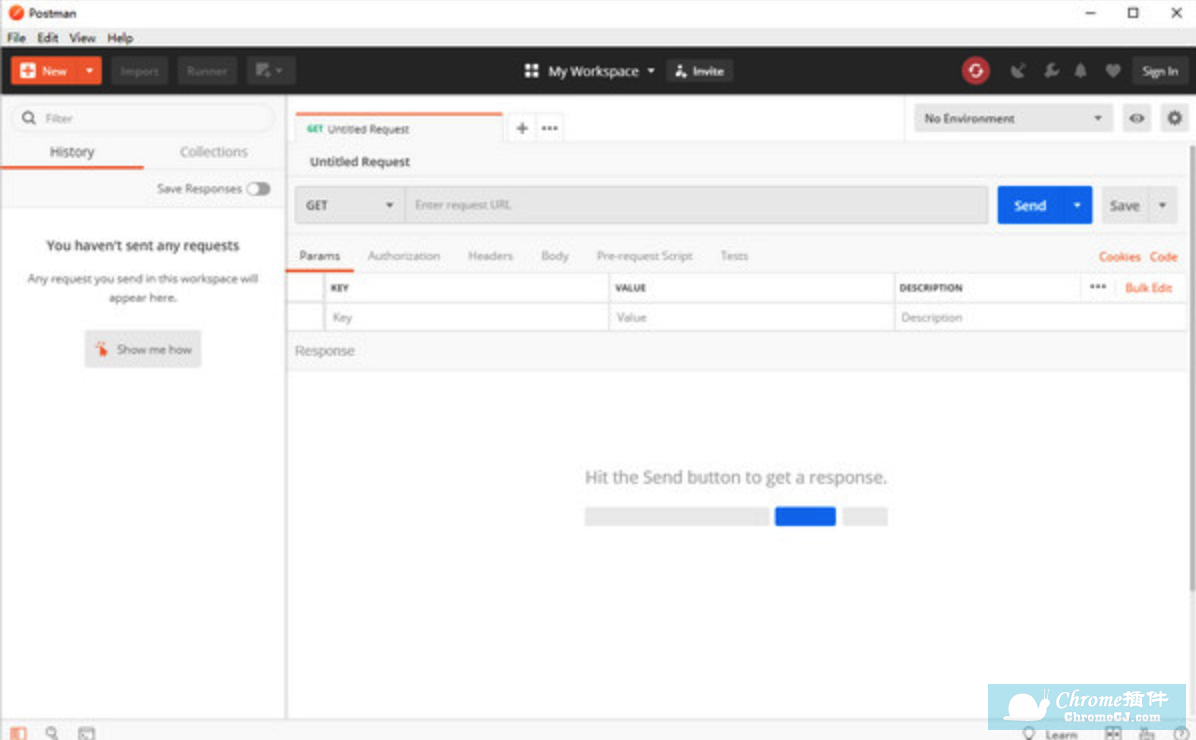Click the Enter request URL field

(x=696, y=205)
